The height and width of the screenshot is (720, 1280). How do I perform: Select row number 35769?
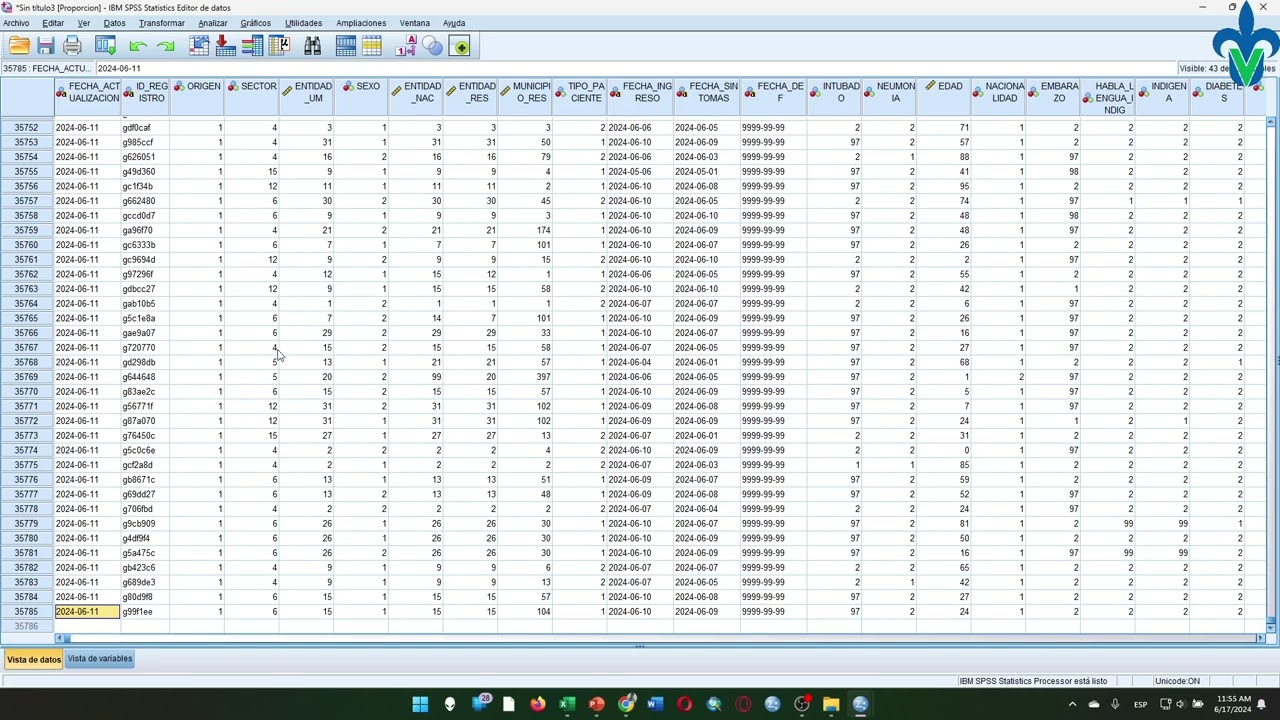click(27, 377)
